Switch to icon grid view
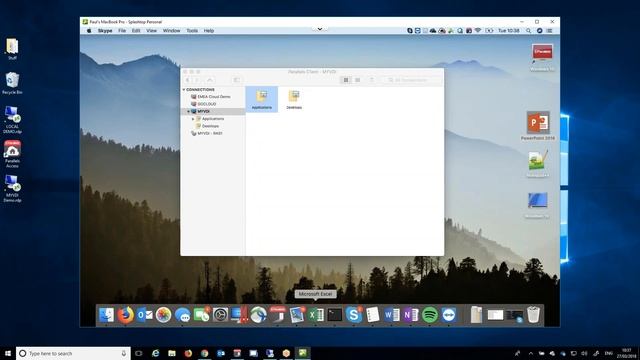 (346, 80)
